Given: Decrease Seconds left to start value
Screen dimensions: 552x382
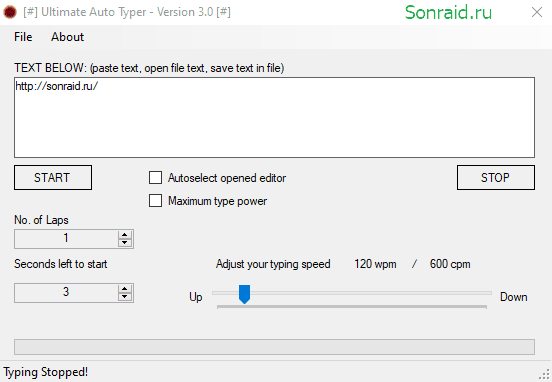Looking at the screenshot, I should tap(125, 296).
